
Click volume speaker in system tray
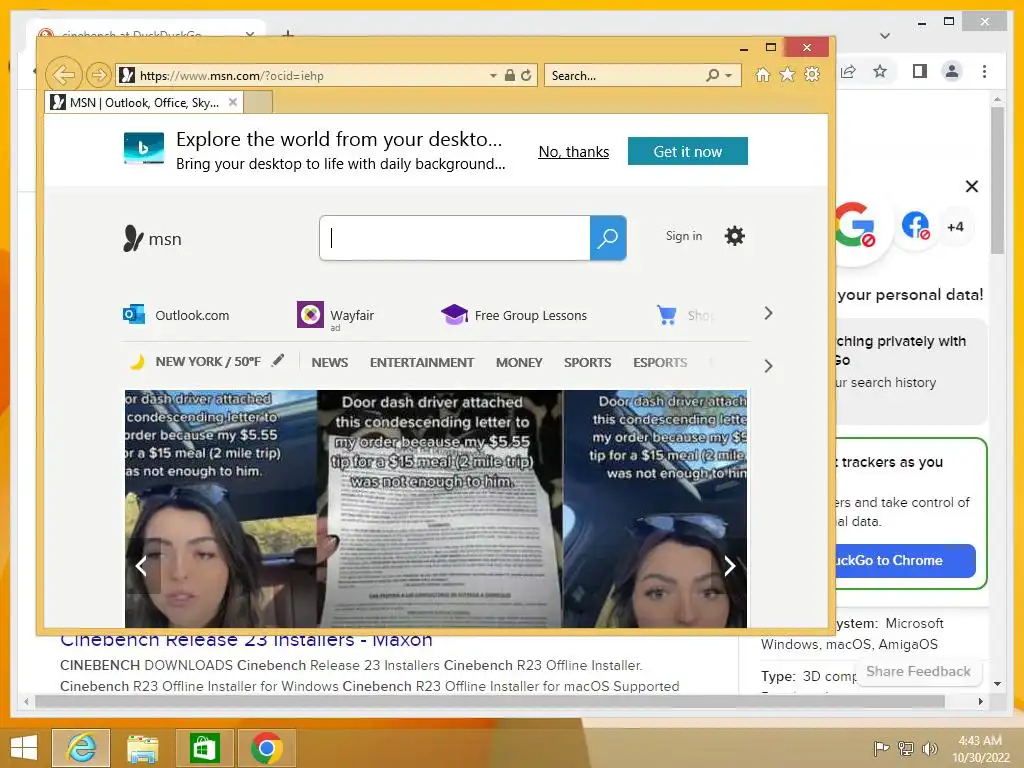(x=929, y=748)
